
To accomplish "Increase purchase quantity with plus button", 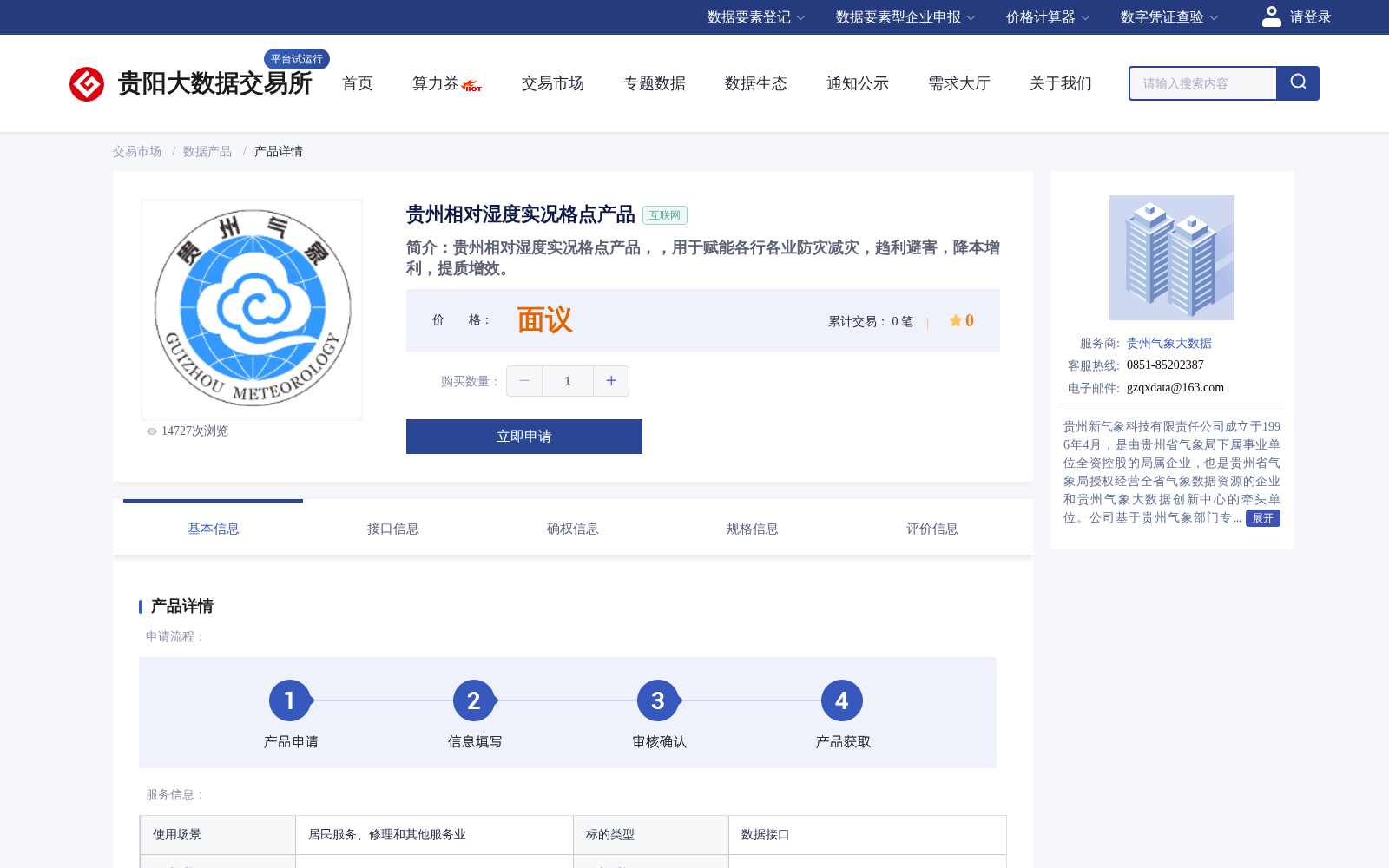I will (x=611, y=381).
